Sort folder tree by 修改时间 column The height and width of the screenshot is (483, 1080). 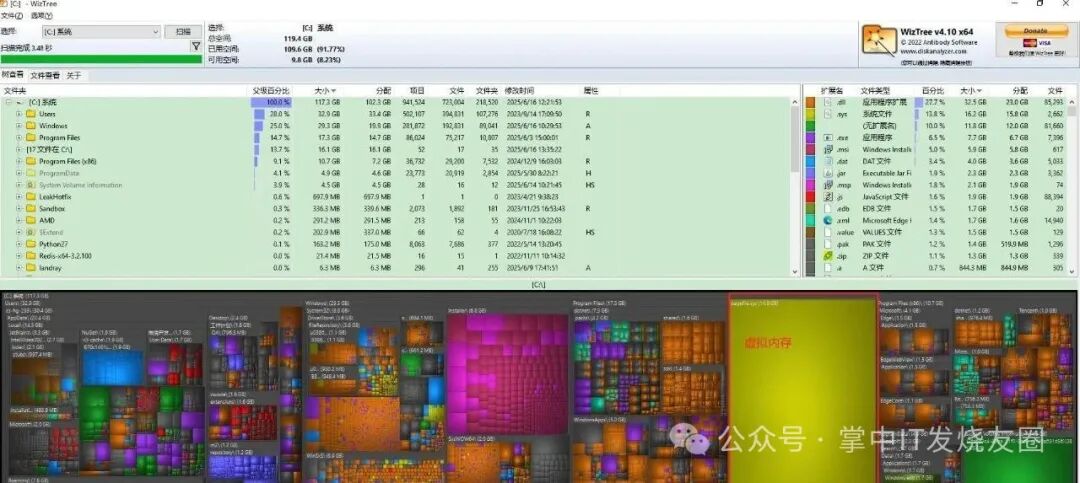pyautogui.click(x=519, y=90)
